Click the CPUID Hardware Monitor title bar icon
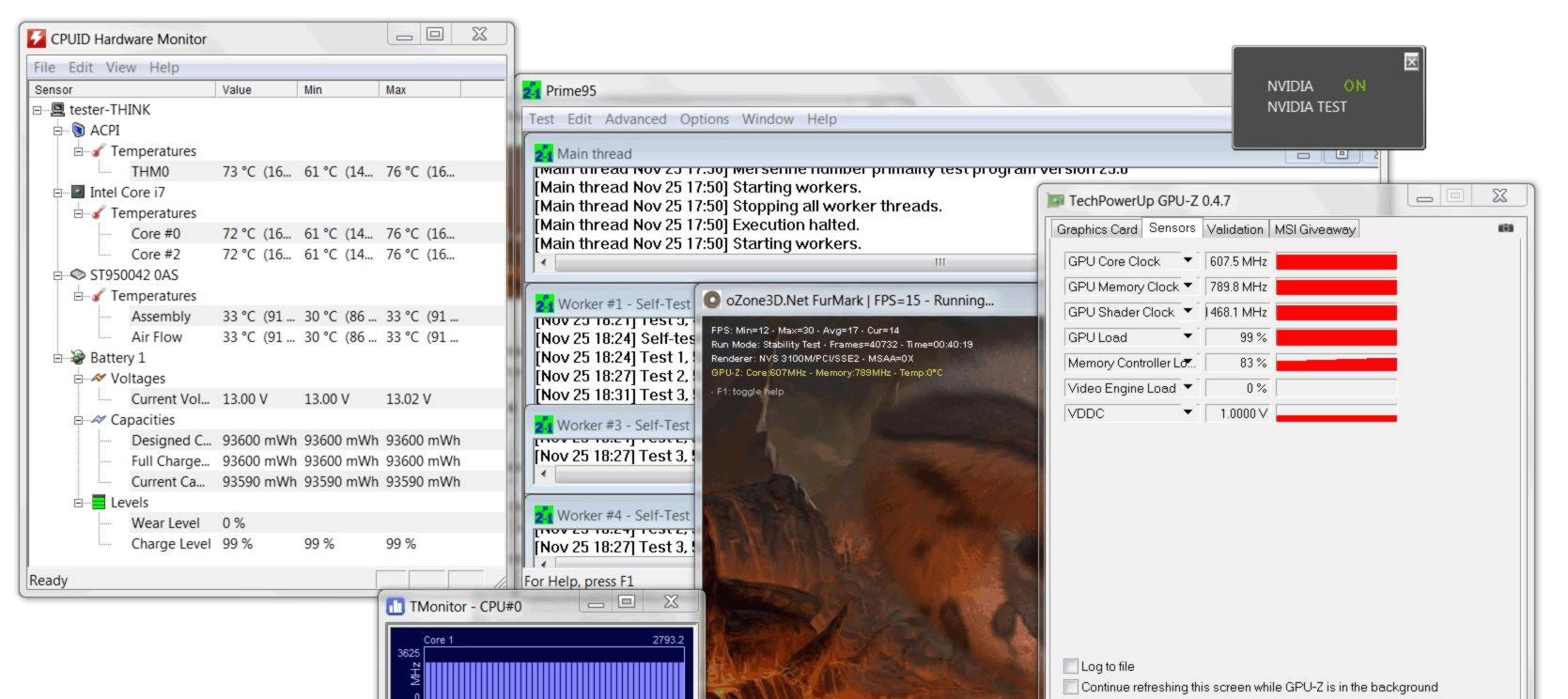 [37, 39]
